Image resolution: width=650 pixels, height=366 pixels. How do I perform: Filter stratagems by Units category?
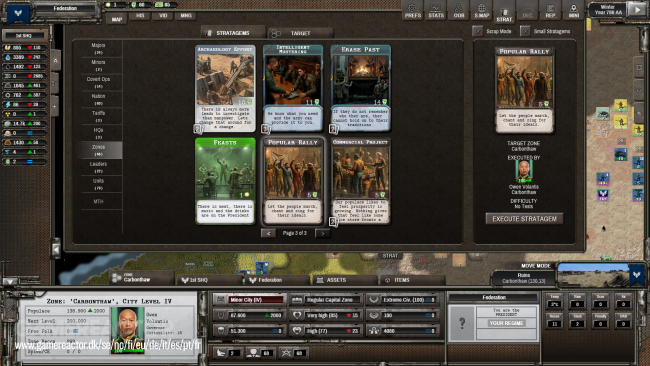98,184
